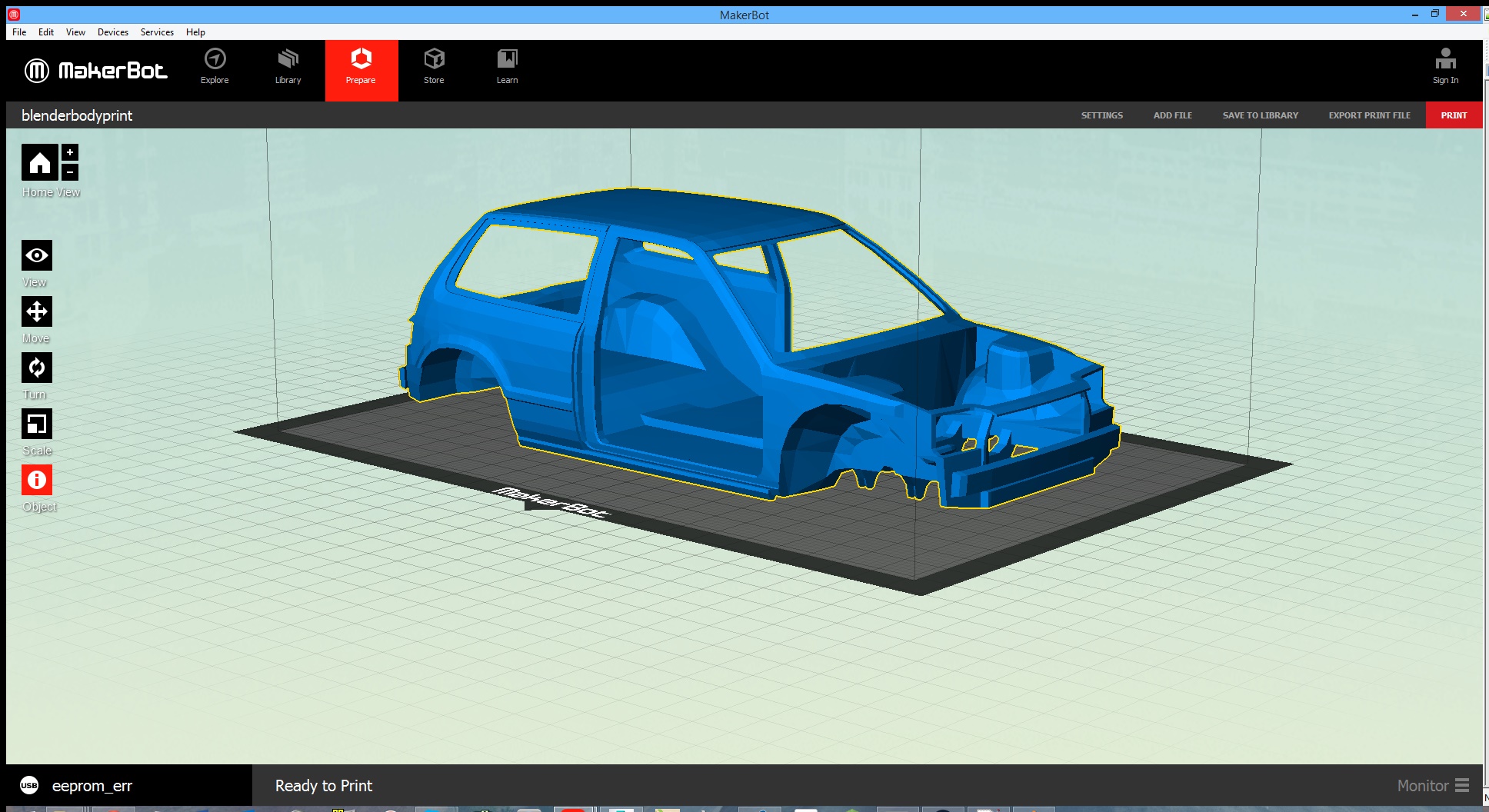Open the Devices menu
Viewport: 1489px width, 812px height.
coord(112,32)
